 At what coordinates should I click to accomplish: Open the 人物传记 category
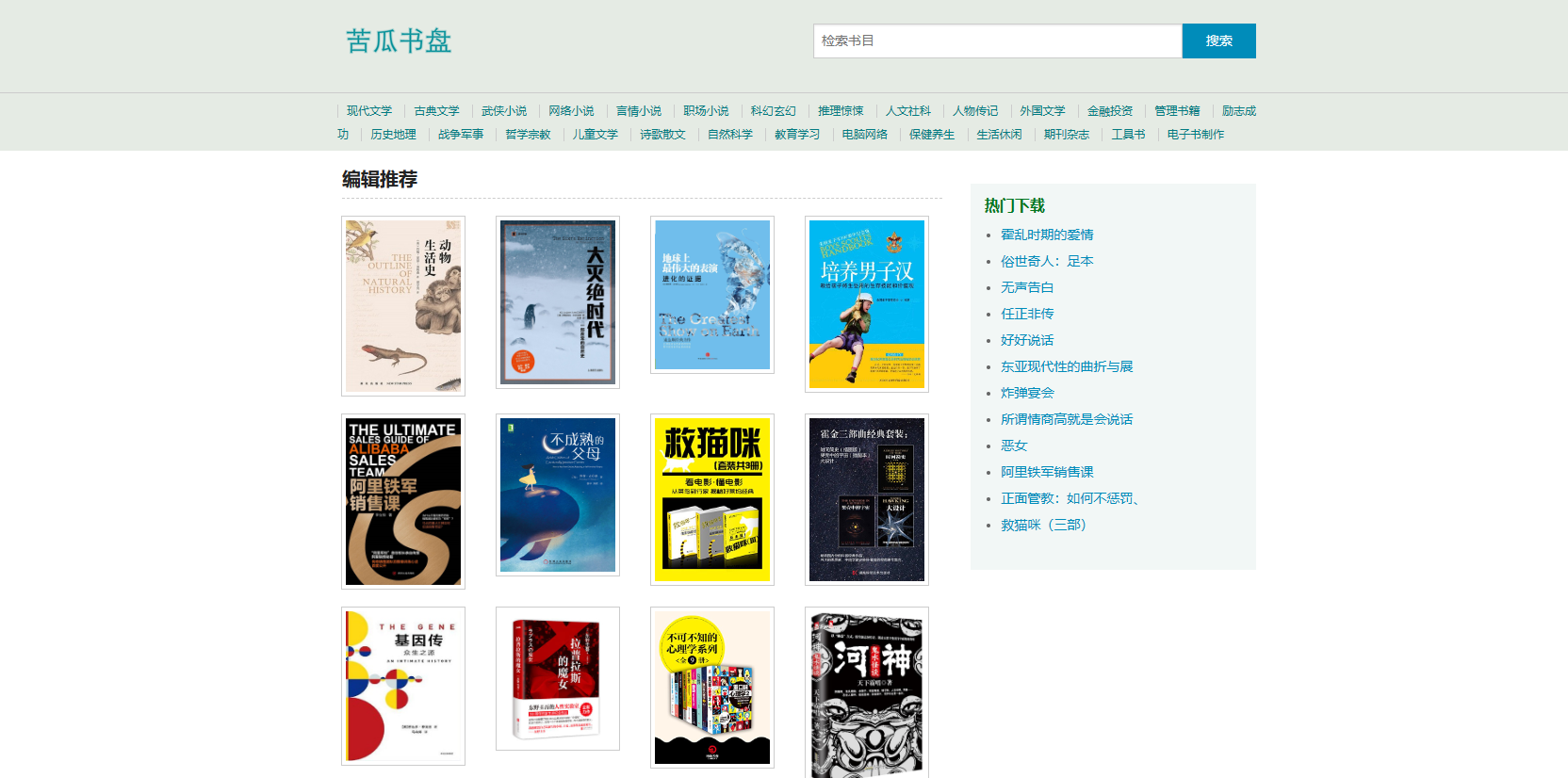975,111
